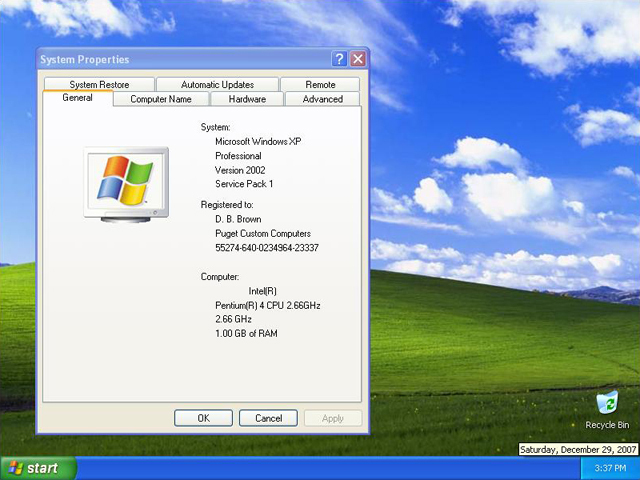
Task: Switch to the Advanced tab
Action: click(322, 99)
